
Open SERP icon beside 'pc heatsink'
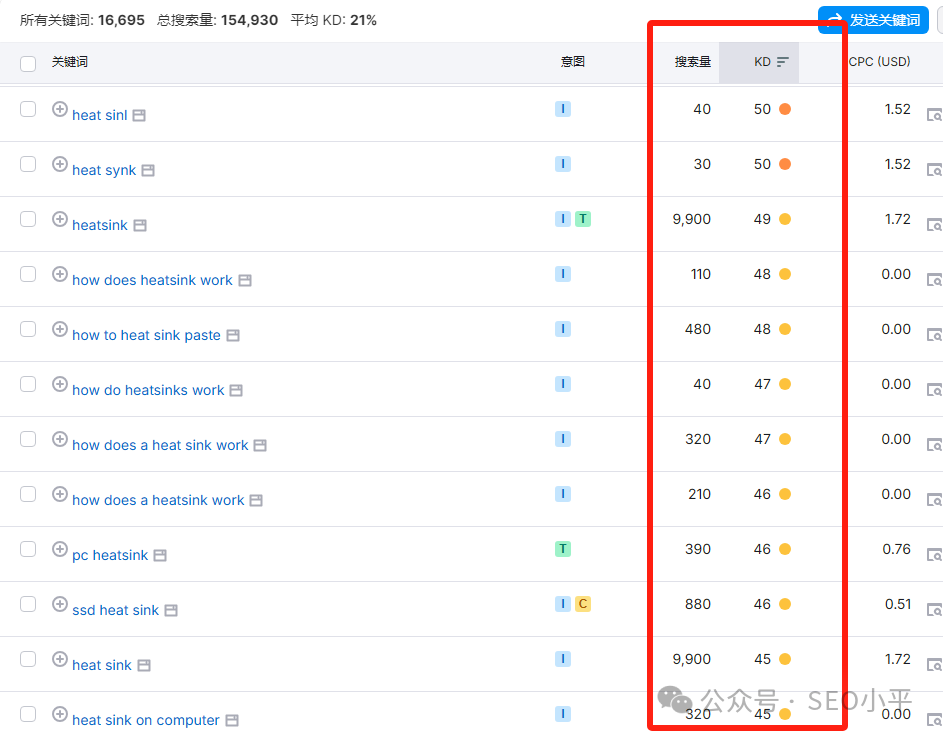pos(160,556)
